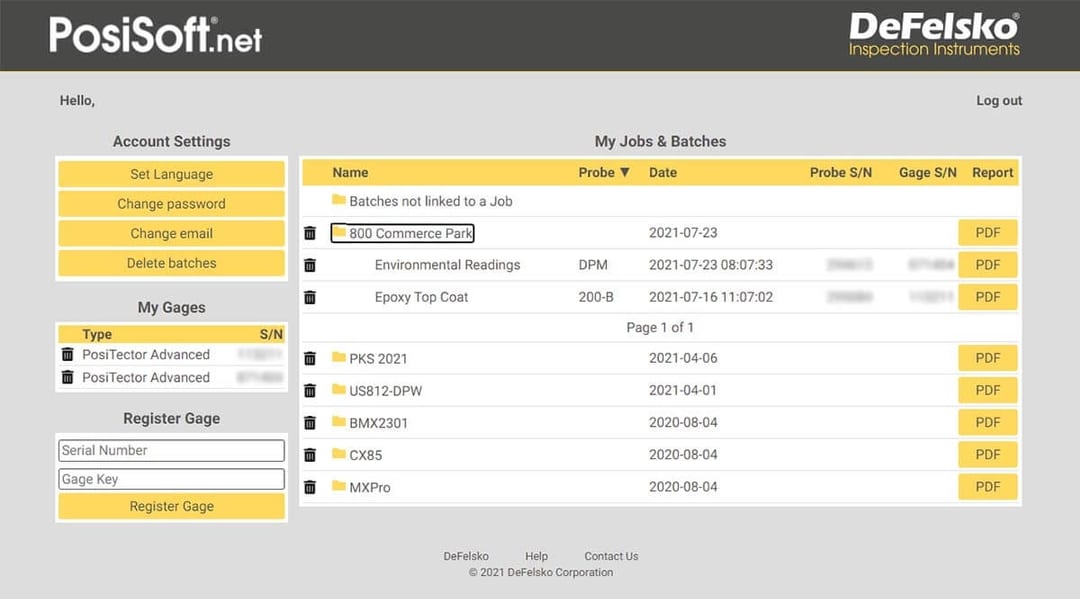Image resolution: width=1080 pixels, height=599 pixels.
Task: Open the US812-DPW folder icon
Action: pyautogui.click(x=337, y=390)
